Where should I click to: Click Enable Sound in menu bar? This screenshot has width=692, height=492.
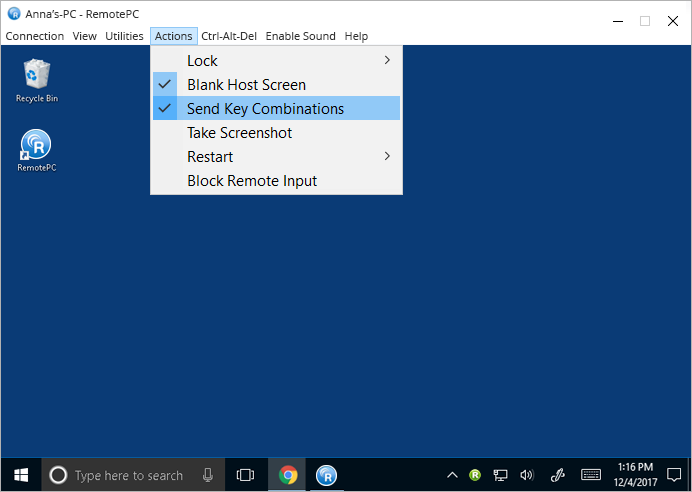300,36
